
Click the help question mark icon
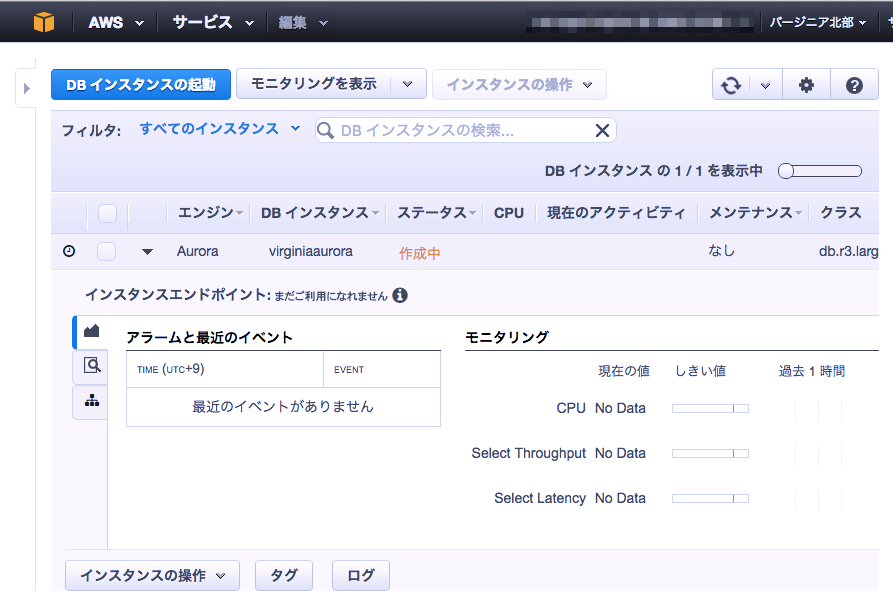pos(854,84)
